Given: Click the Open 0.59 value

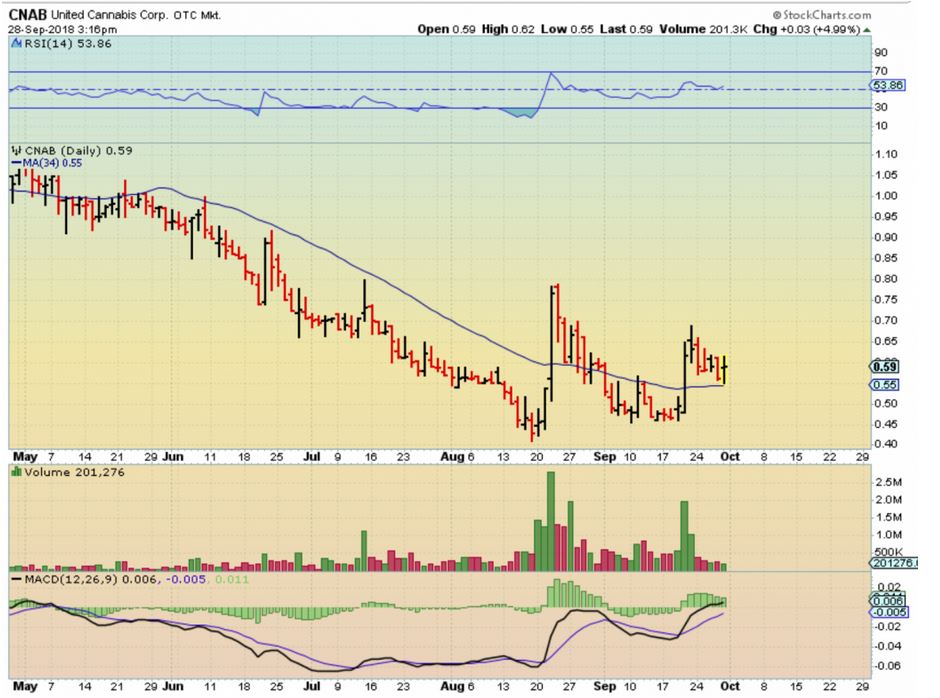Looking at the screenshot, I should 446,29.
